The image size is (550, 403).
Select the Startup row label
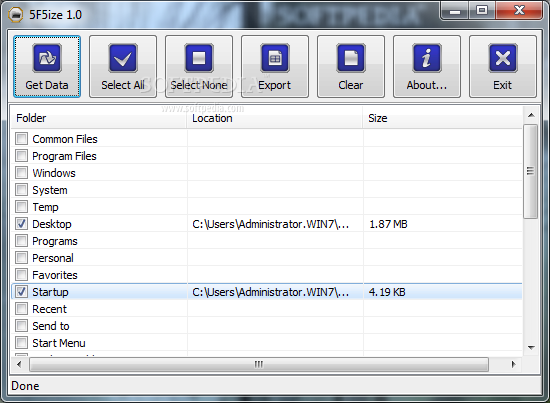50,292
